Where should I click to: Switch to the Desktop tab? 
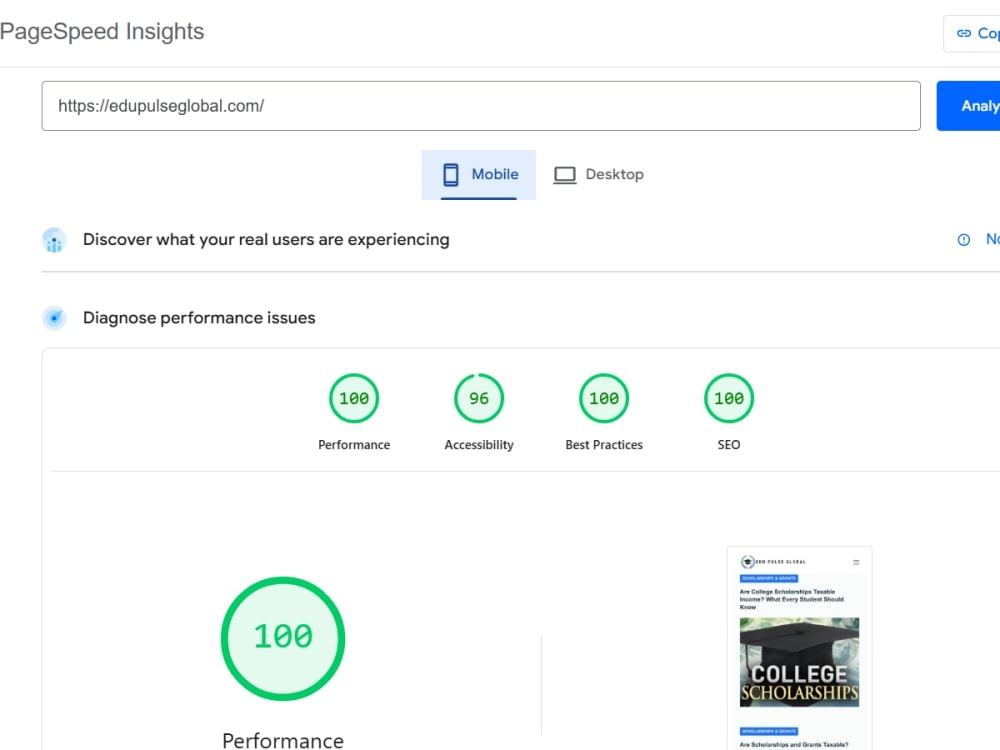coord(598,175)
